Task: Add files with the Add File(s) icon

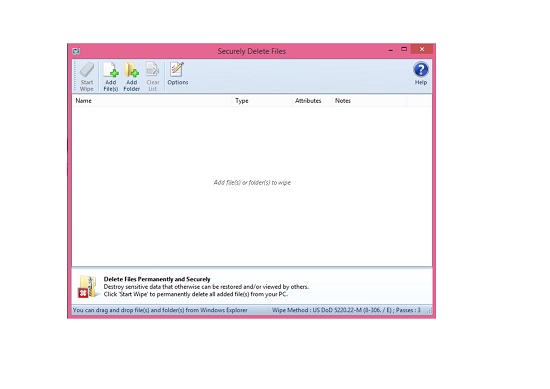Action: pyautogui.click(x=110, y=69)
